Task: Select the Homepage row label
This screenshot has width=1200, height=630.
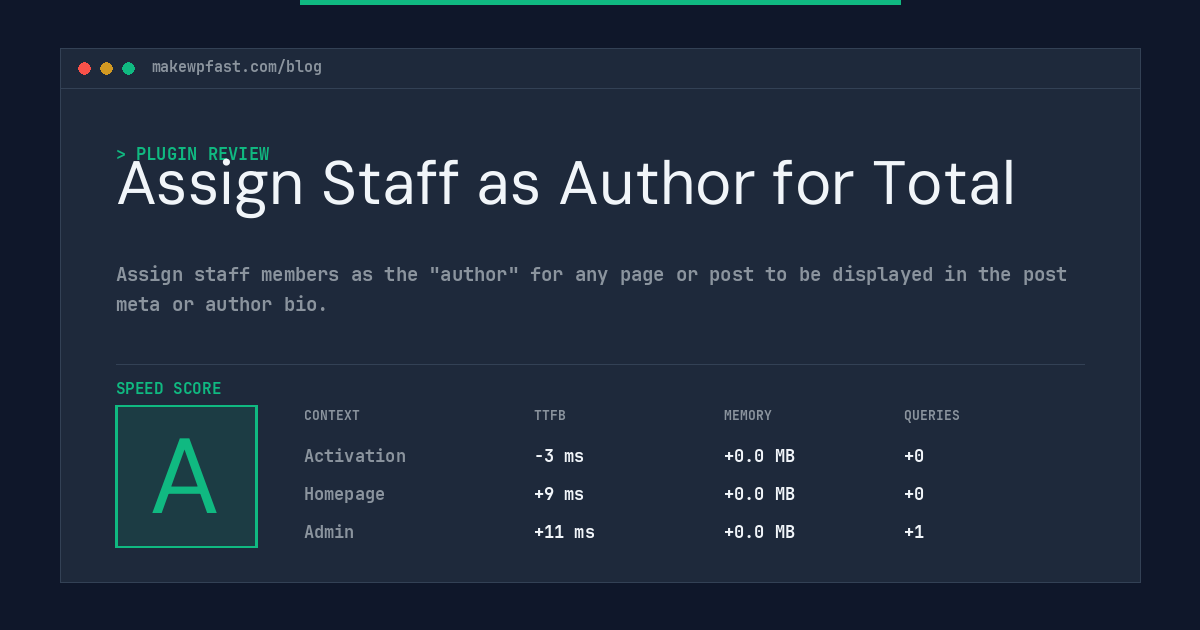Action: click(x=344, y=494)
